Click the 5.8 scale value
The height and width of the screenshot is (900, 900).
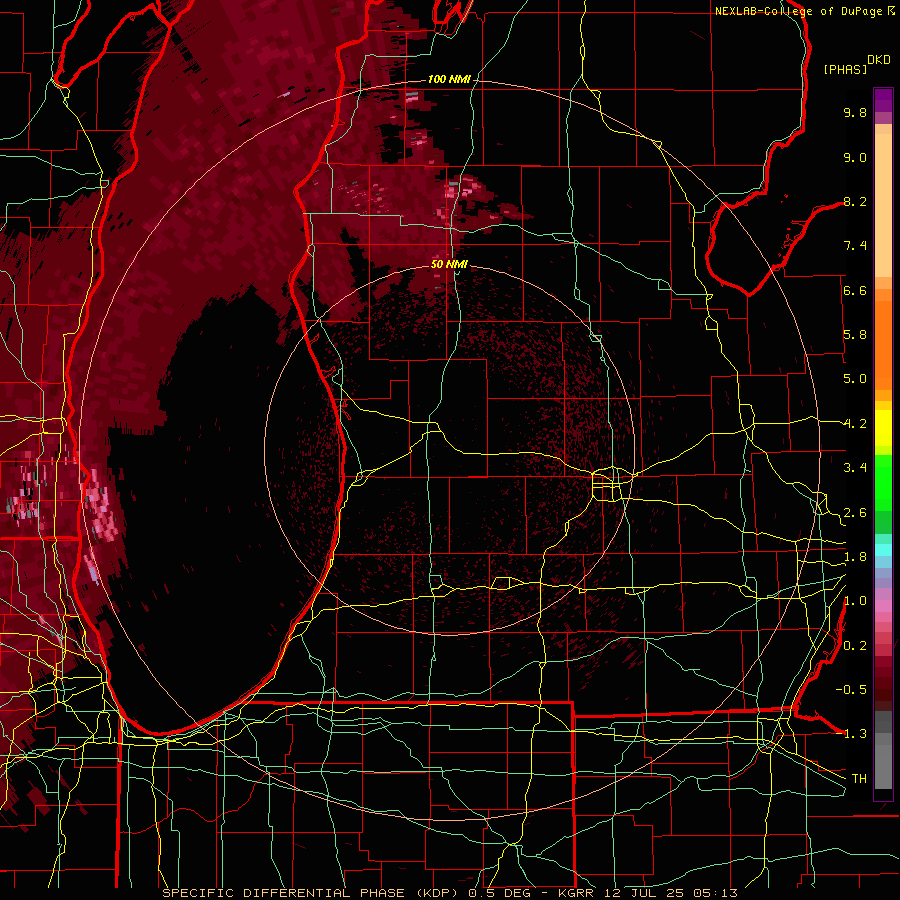855,335
